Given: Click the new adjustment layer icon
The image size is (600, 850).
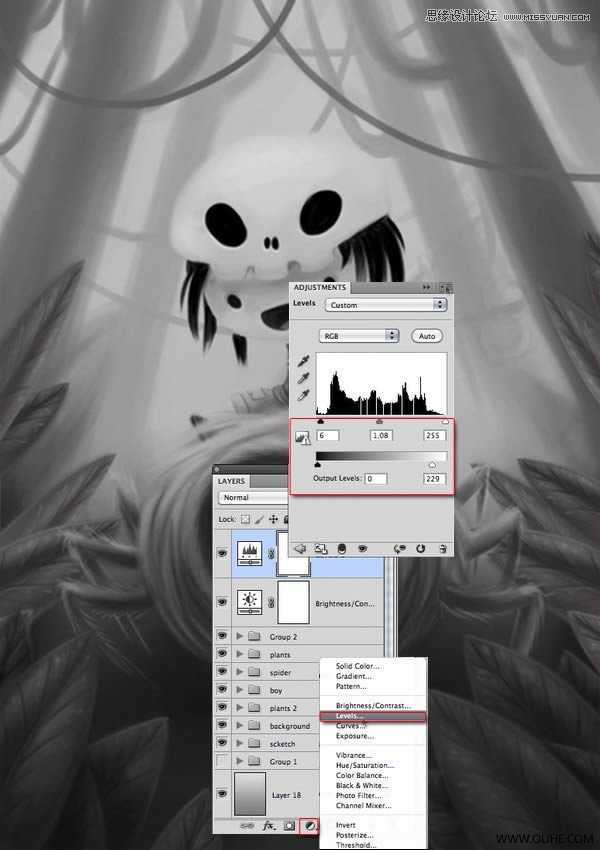Looking at the screenshot, I should pos(309,826).
